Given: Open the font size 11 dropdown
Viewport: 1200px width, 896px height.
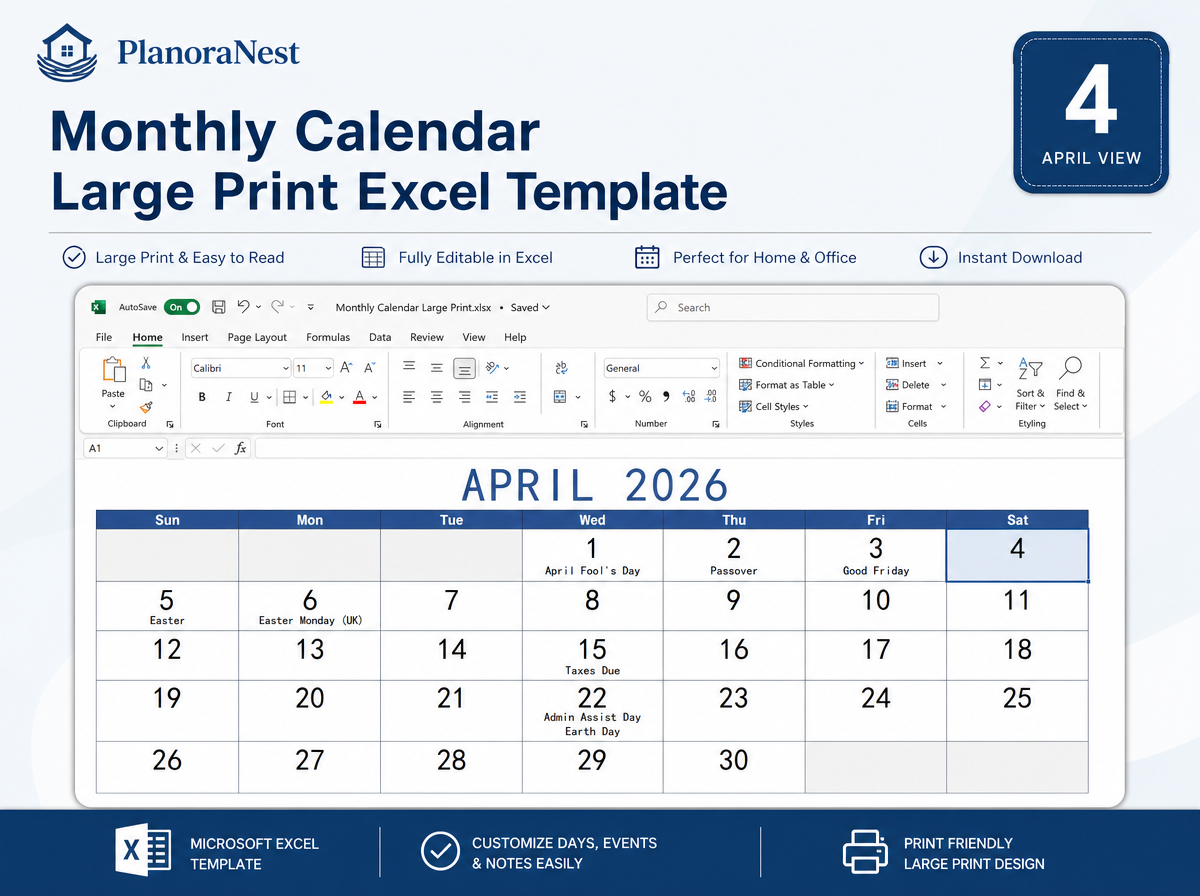Looking at the screenshot, I should click(328, 368).
